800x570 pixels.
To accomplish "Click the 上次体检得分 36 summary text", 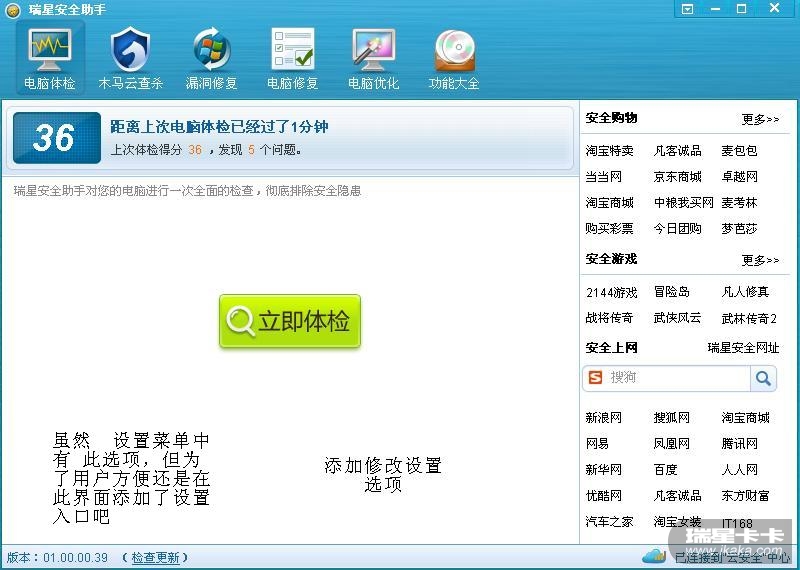I will pos(206,150).
